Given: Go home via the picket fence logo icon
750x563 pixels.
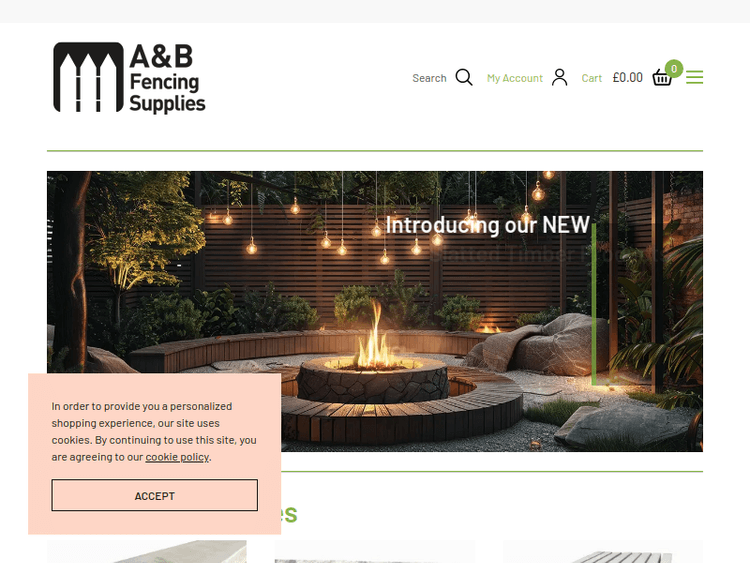Looking at the screenshot, I should pyautogui.click(x=88, y=77).
